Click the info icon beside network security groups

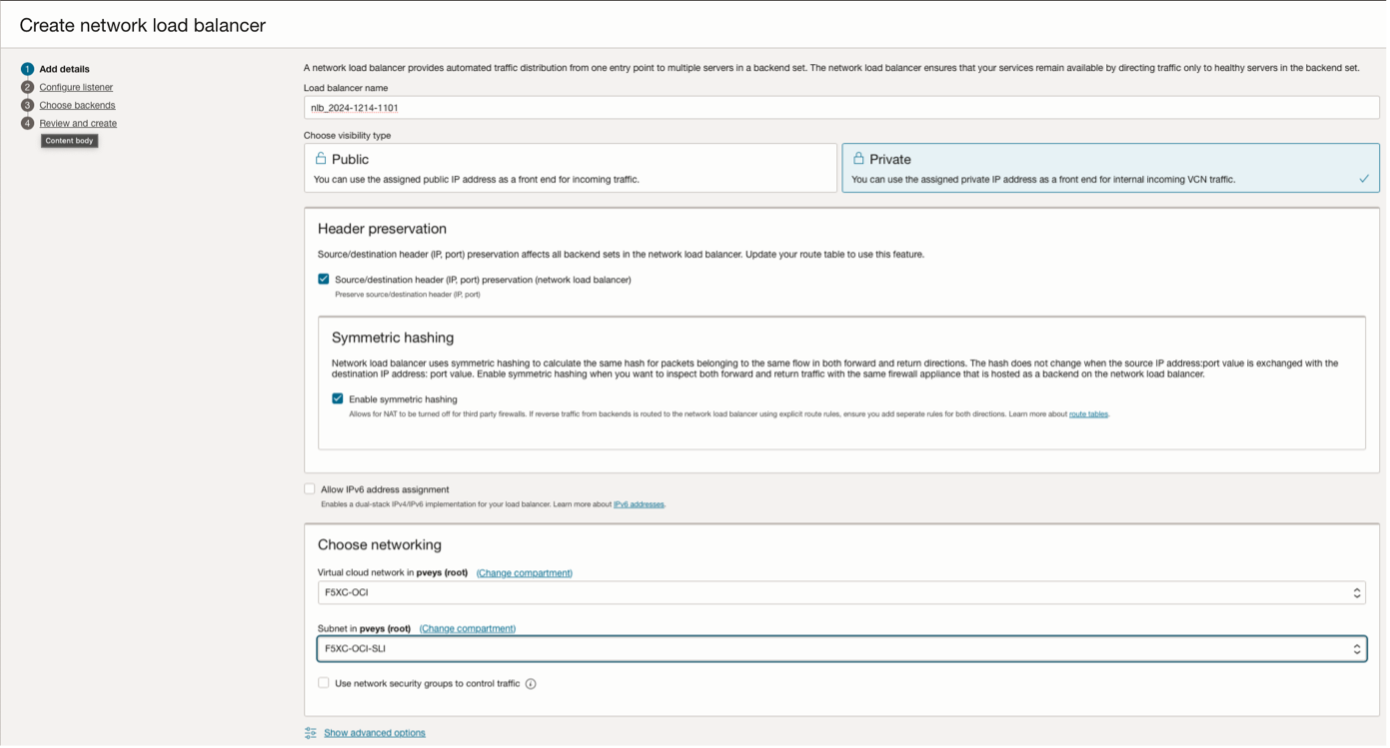[x=531, y=684]
